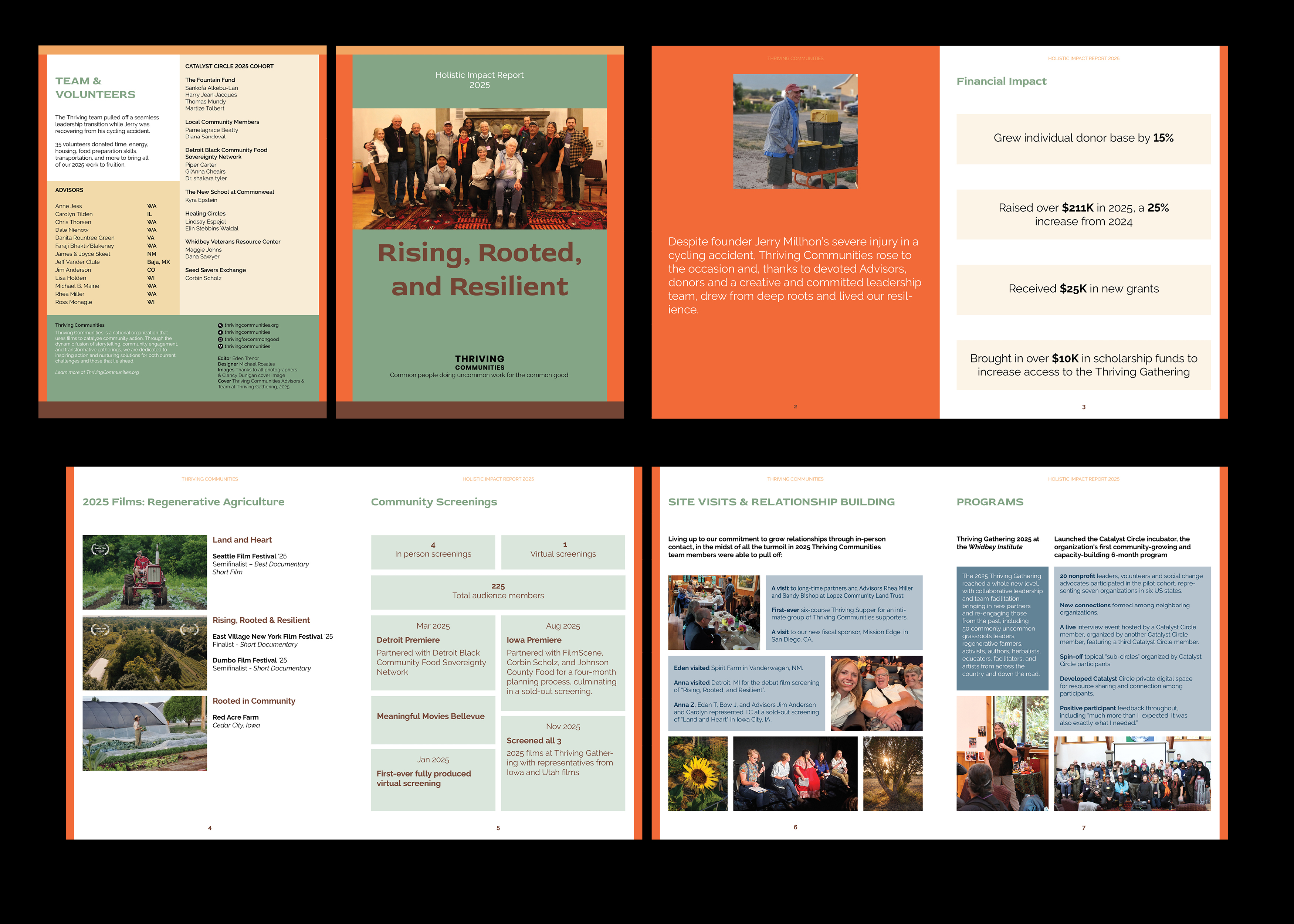Click the aerial farm film still
The width and height of the screenshot is (1294, 924).
point(145,653)
